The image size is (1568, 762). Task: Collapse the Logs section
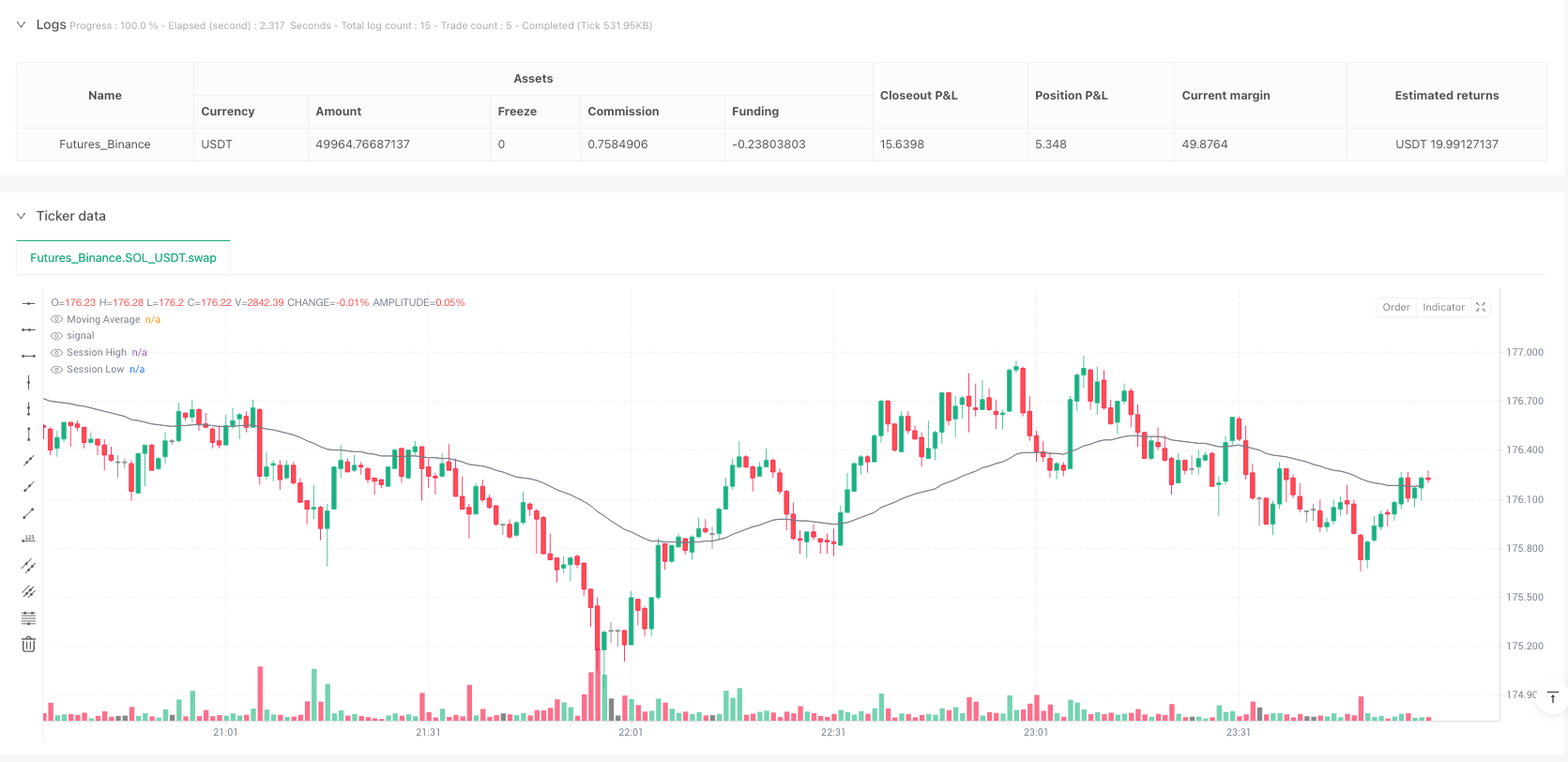(21, 25)
